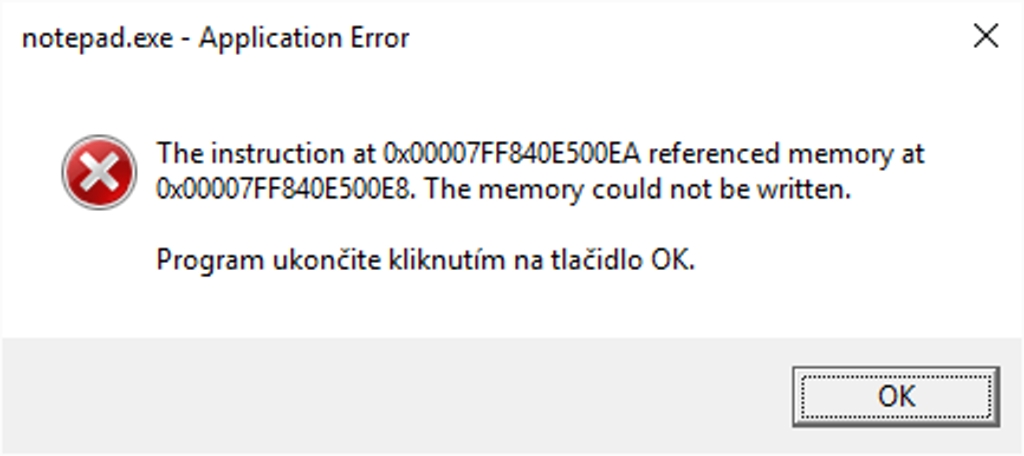The height and width of the screenshot is (456, 1024).
Task: Click the red error icon
Action: pos(98,172)
